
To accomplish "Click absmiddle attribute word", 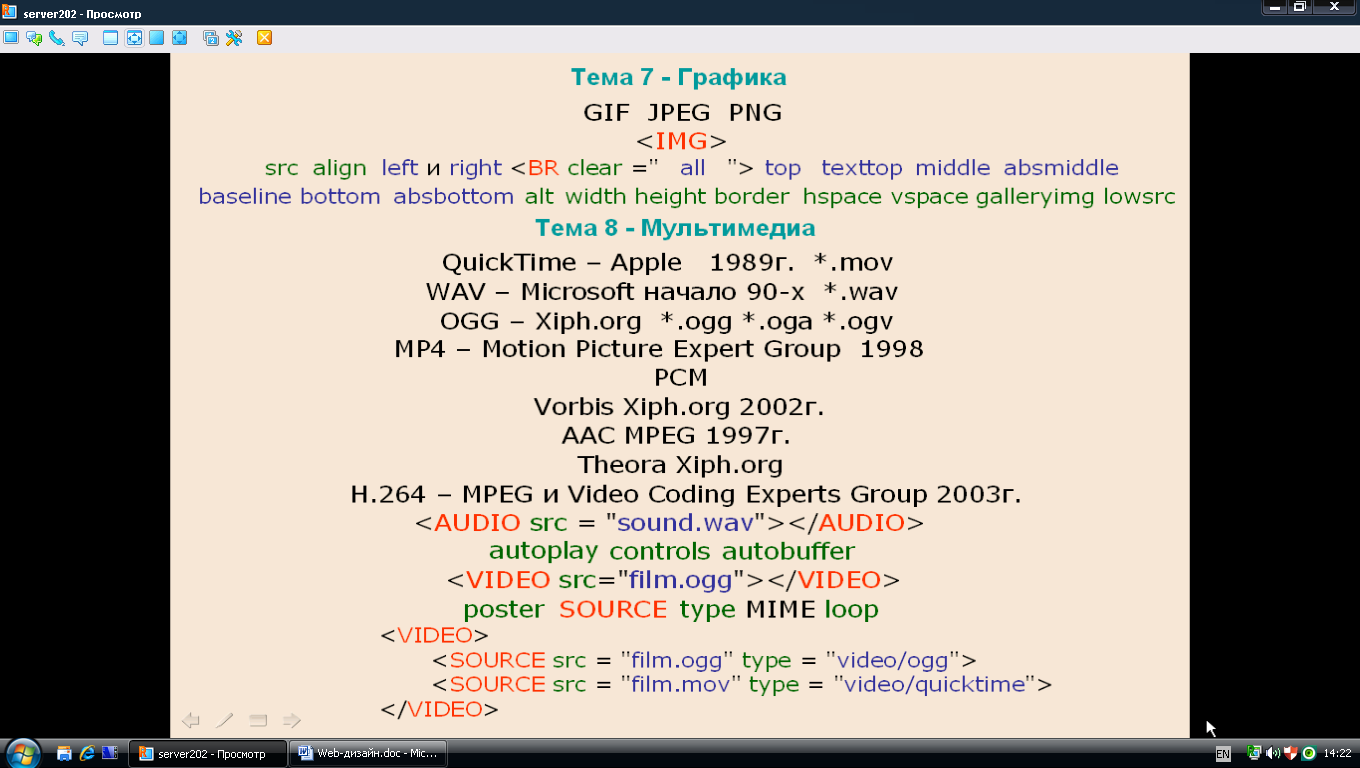I will 1061,168.
